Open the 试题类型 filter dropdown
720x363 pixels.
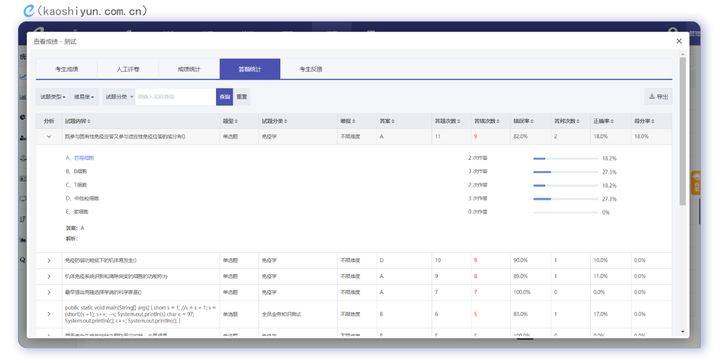(x=53, y=97)
